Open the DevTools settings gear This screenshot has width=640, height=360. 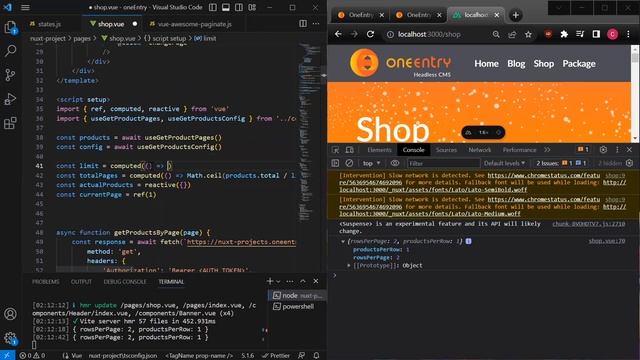(603, 150)
